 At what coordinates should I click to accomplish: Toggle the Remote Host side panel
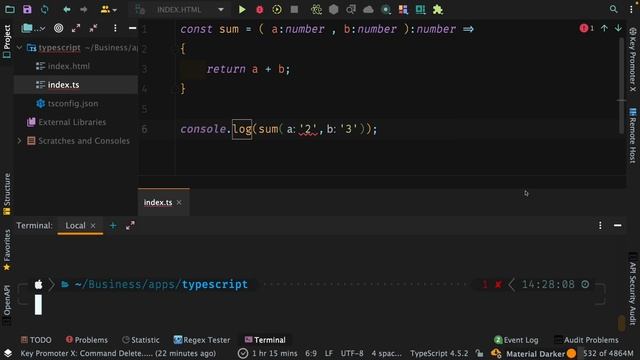click(633, 136)
